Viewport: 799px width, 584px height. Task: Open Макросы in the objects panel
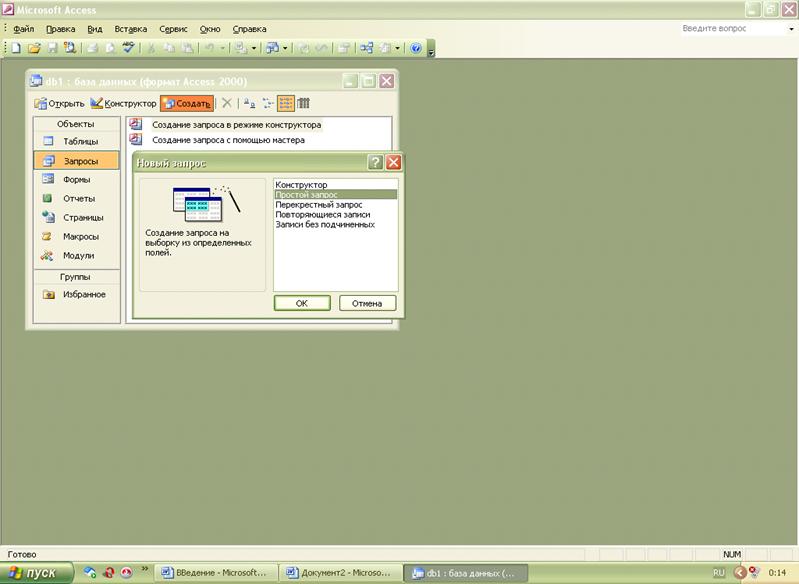80,237
